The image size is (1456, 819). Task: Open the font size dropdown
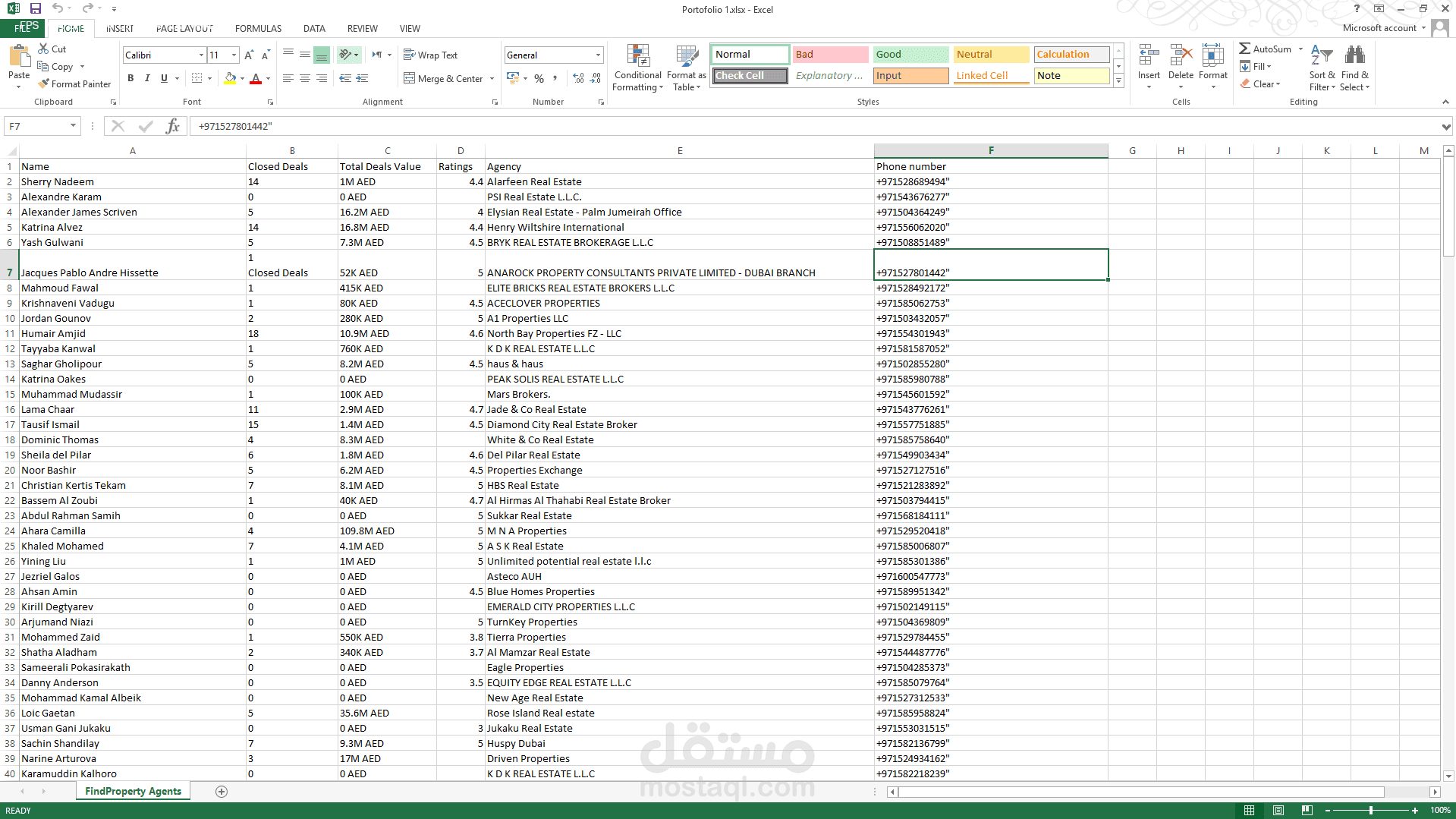click(234, 55)
